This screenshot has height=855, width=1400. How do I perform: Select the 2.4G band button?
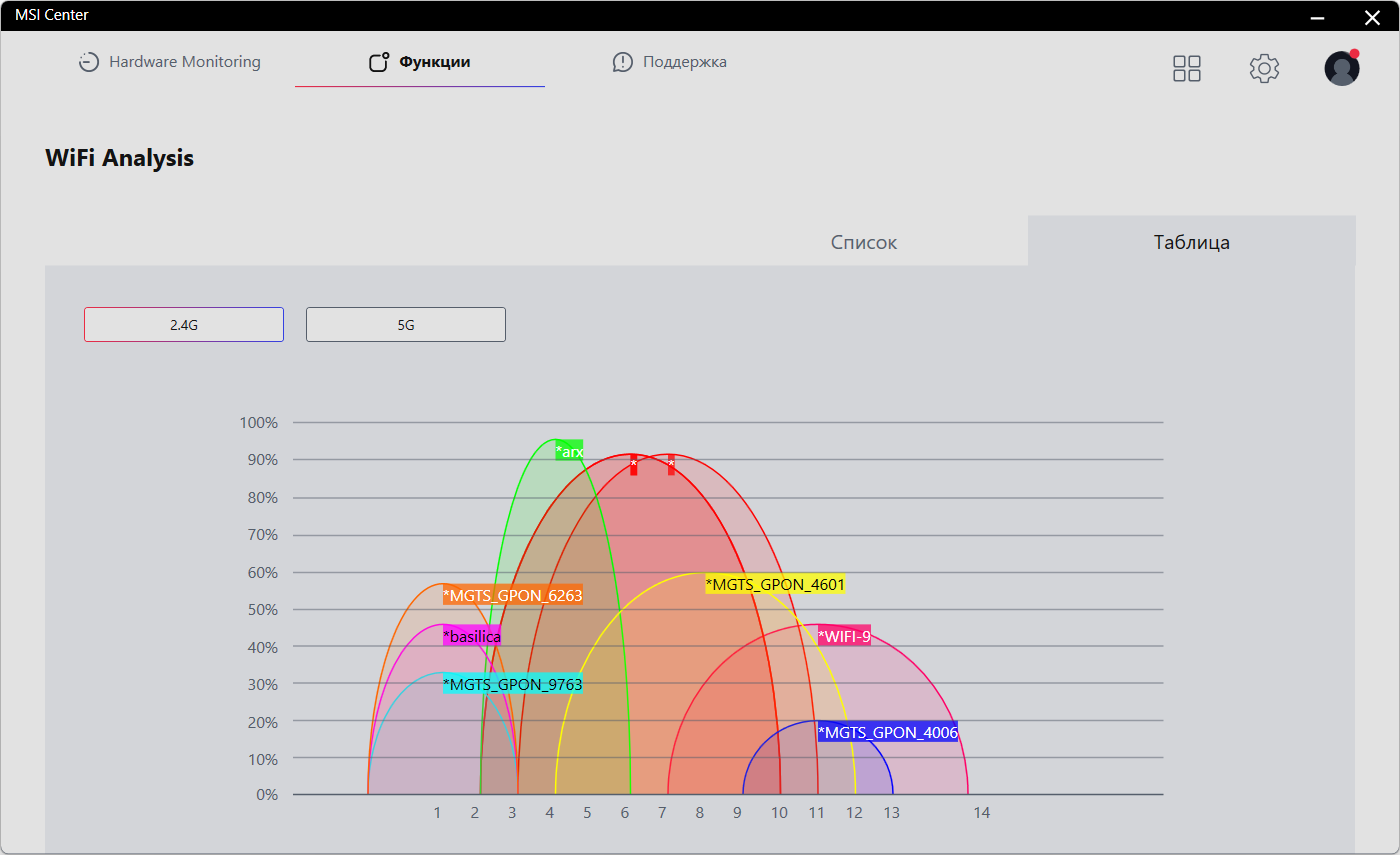coord(184,325)
